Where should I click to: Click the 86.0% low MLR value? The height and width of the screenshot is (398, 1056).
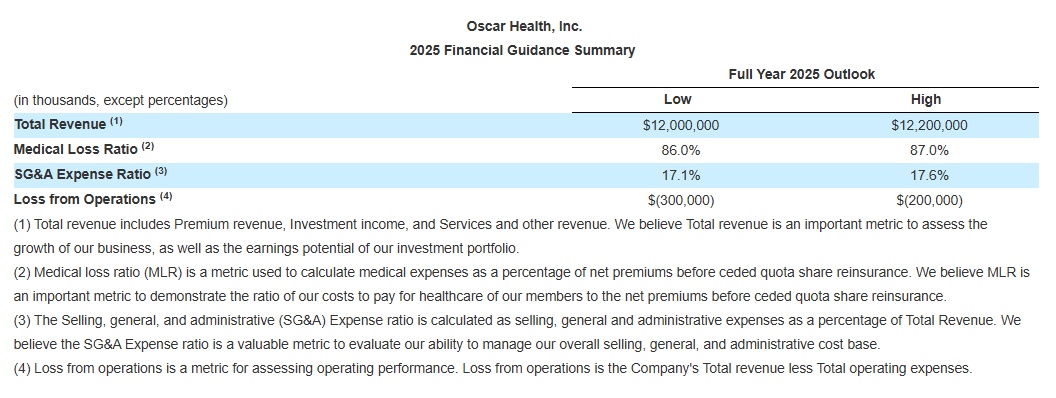pyautogui.click(x=681, y=150)
